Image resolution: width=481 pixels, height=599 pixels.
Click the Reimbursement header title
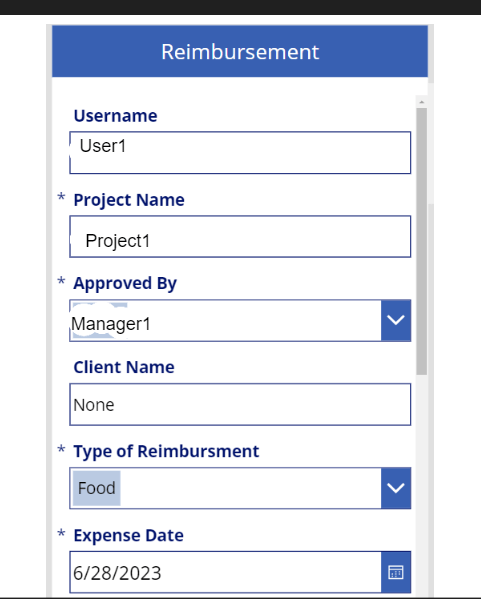click(240, 52)
